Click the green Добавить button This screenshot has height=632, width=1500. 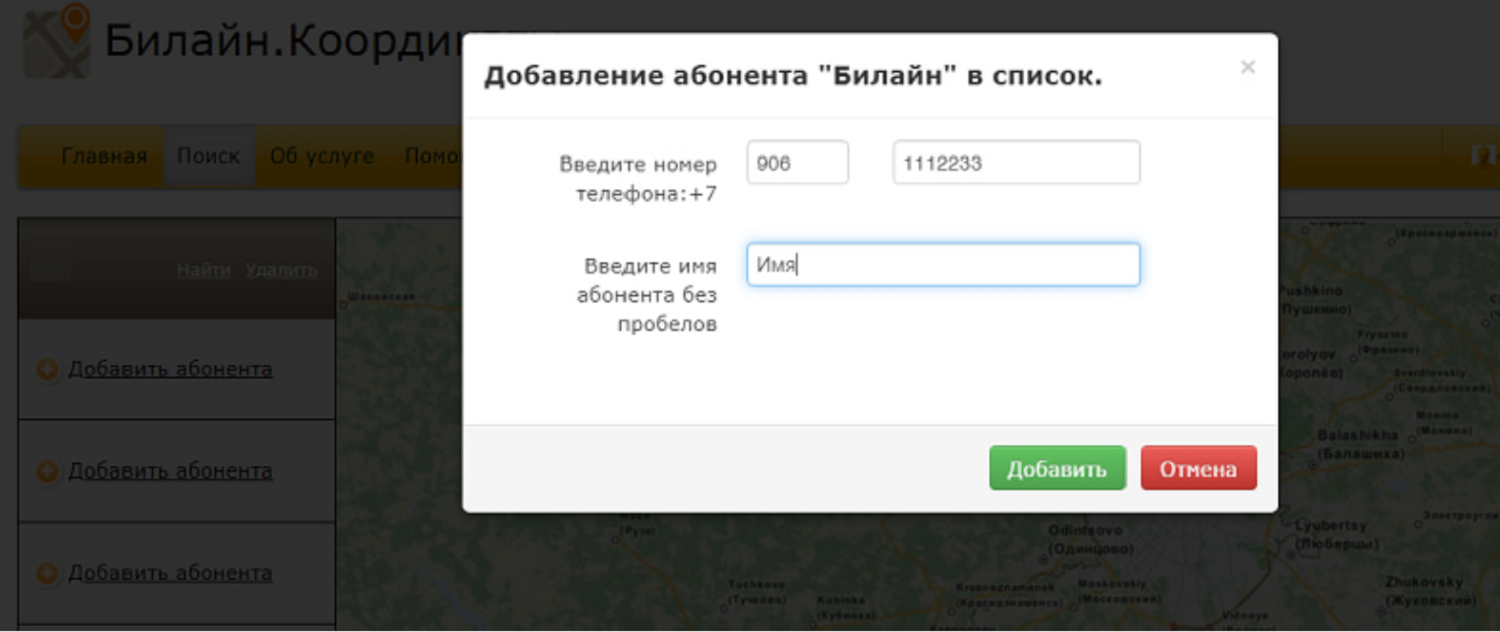[x=1057, y=468]
